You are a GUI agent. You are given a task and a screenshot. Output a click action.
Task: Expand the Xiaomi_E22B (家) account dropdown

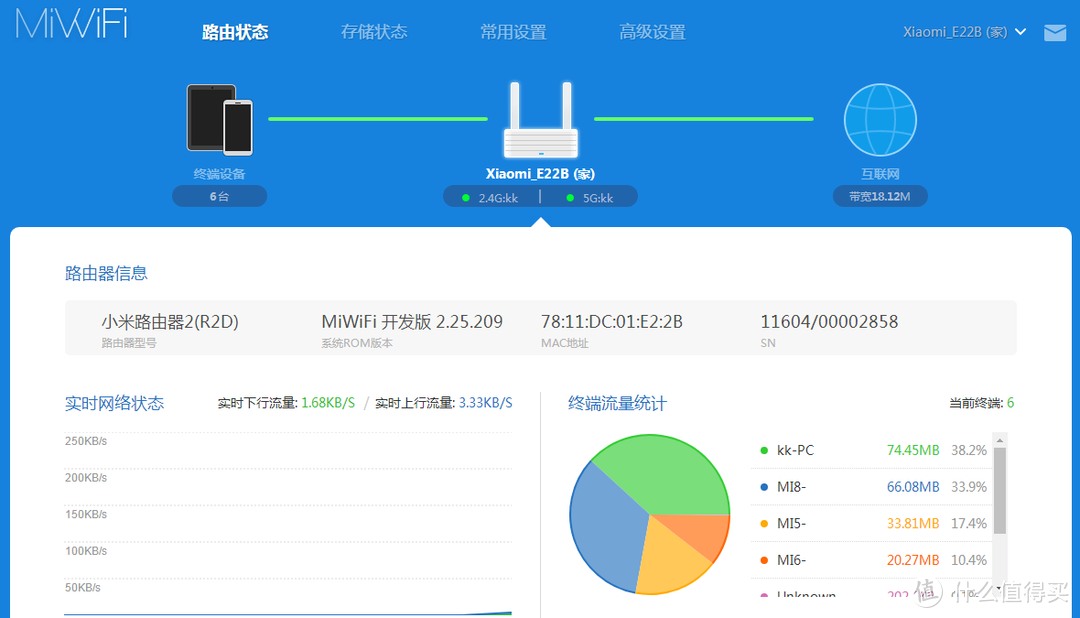pyautogui.click(x=964, y=32)
